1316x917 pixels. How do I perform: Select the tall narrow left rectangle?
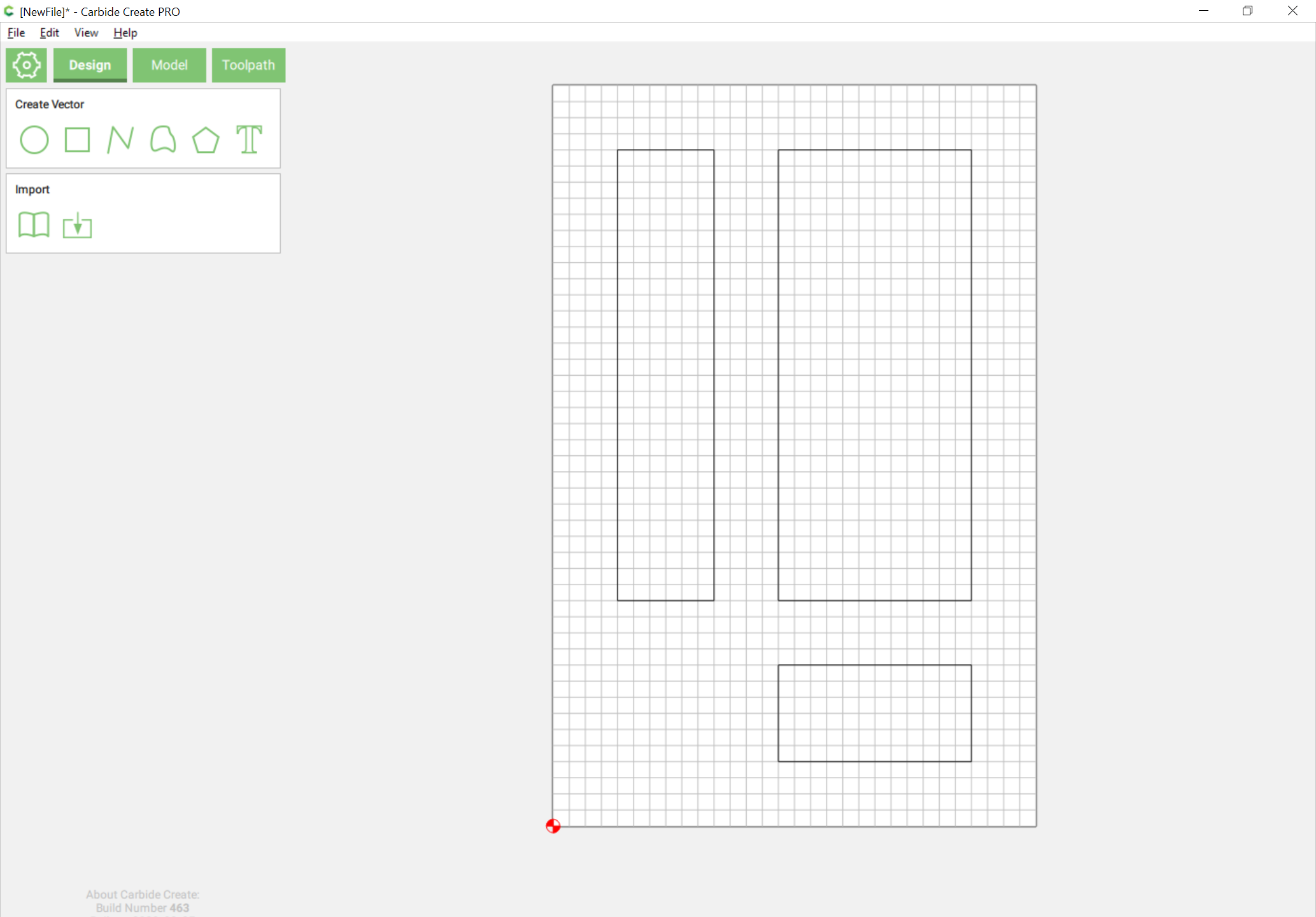coord(618,375)
